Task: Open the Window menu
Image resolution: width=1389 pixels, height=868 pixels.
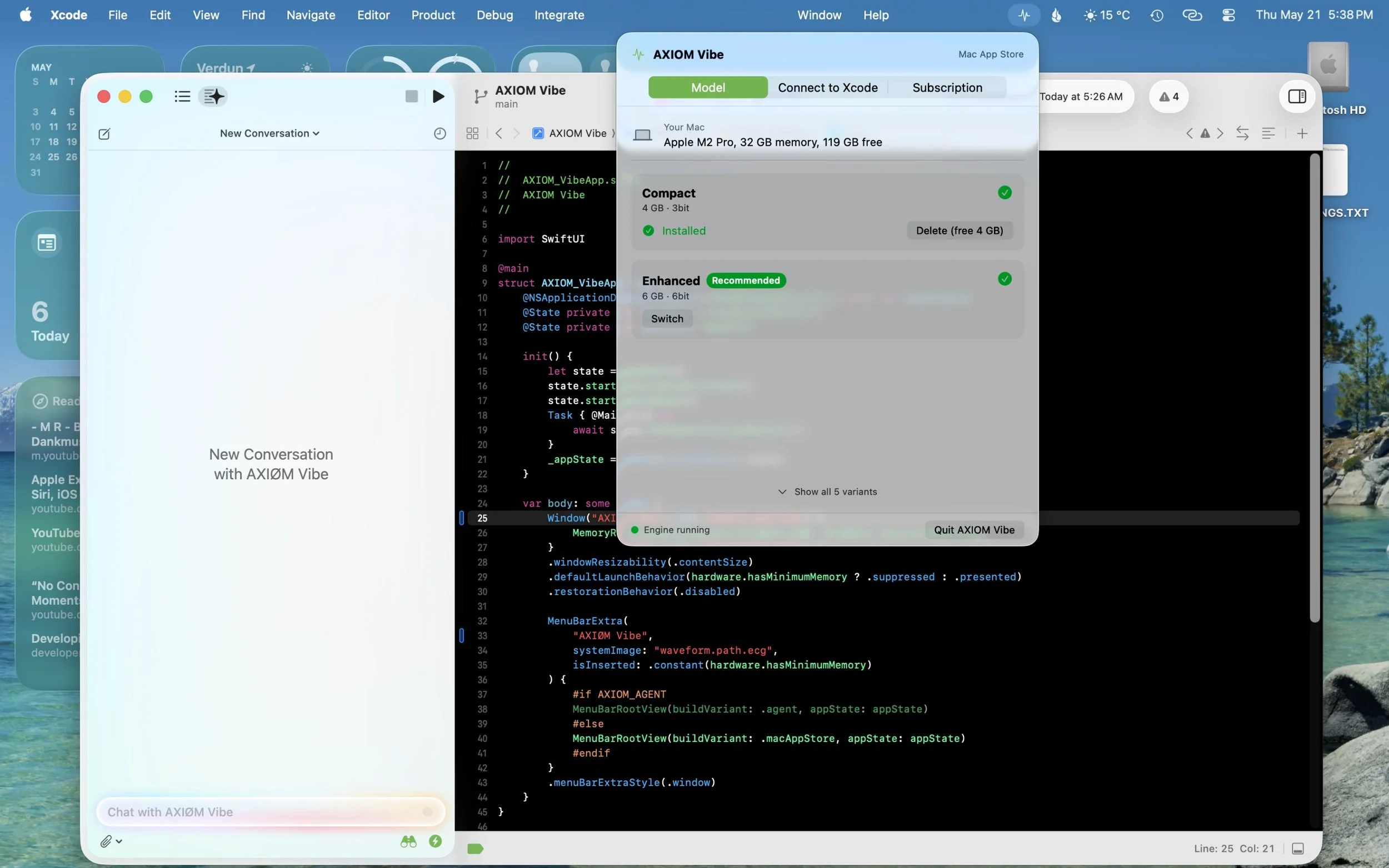Action: click(x=819, y=15)
